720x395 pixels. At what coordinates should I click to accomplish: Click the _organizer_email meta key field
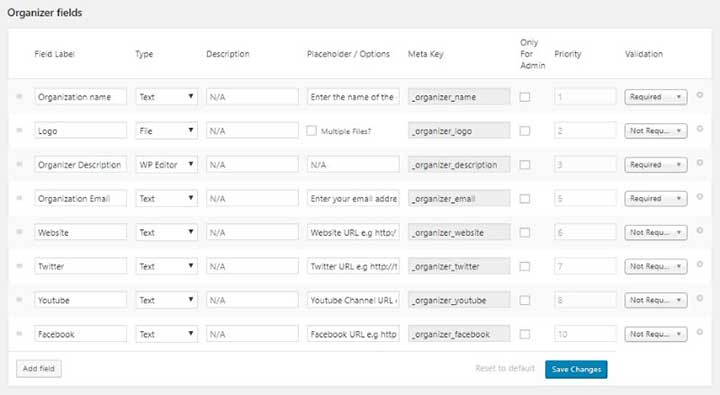[x=459, y=198]
